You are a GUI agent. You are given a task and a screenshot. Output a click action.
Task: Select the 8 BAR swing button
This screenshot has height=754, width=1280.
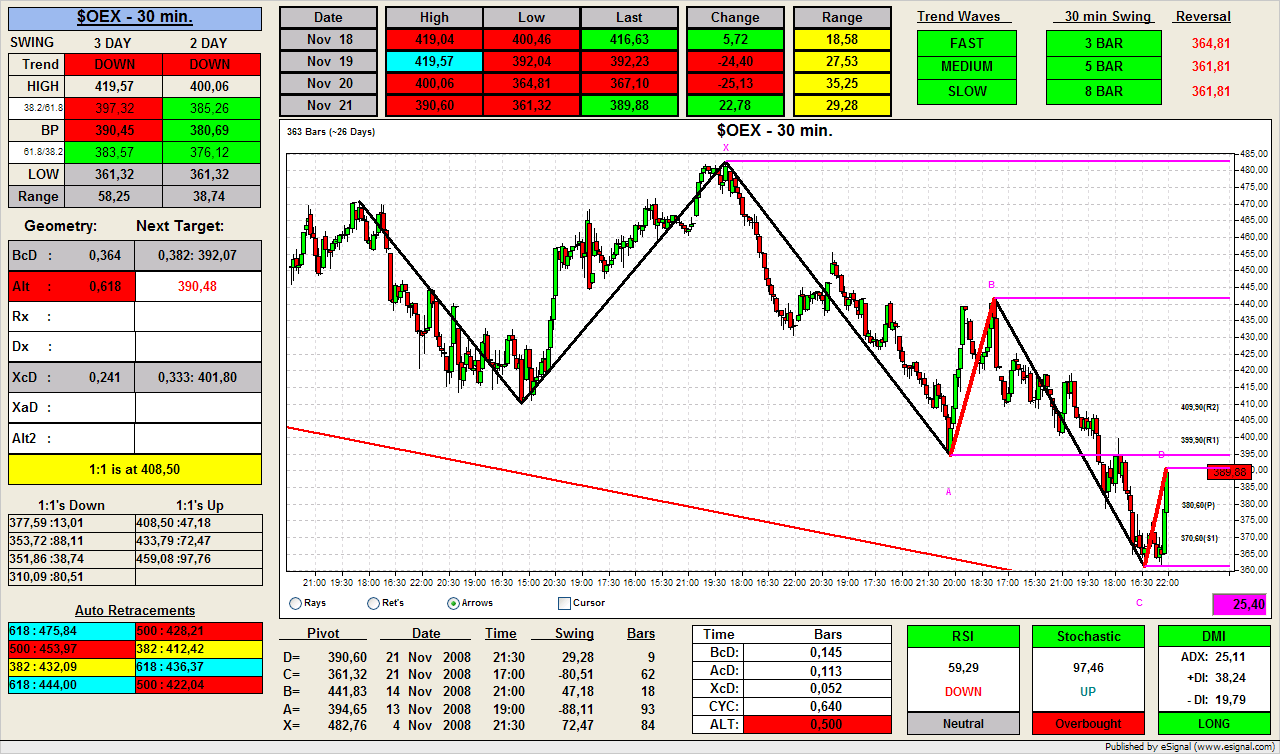[1103, 91]
